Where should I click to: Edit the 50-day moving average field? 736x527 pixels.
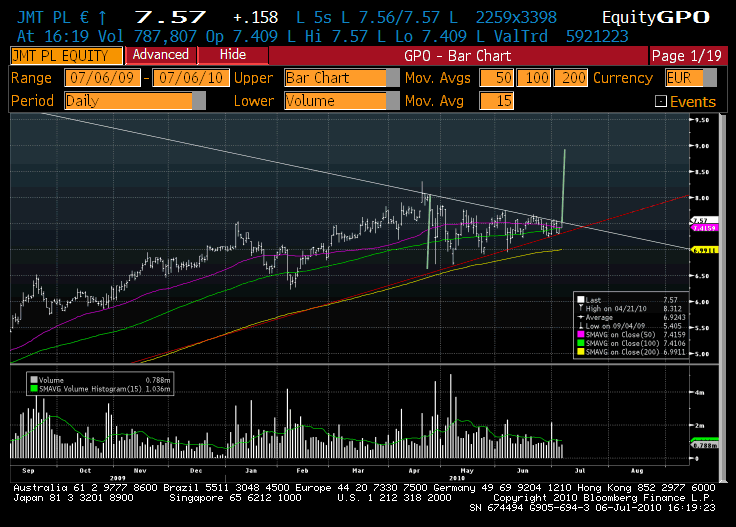[x=497, y=78]
